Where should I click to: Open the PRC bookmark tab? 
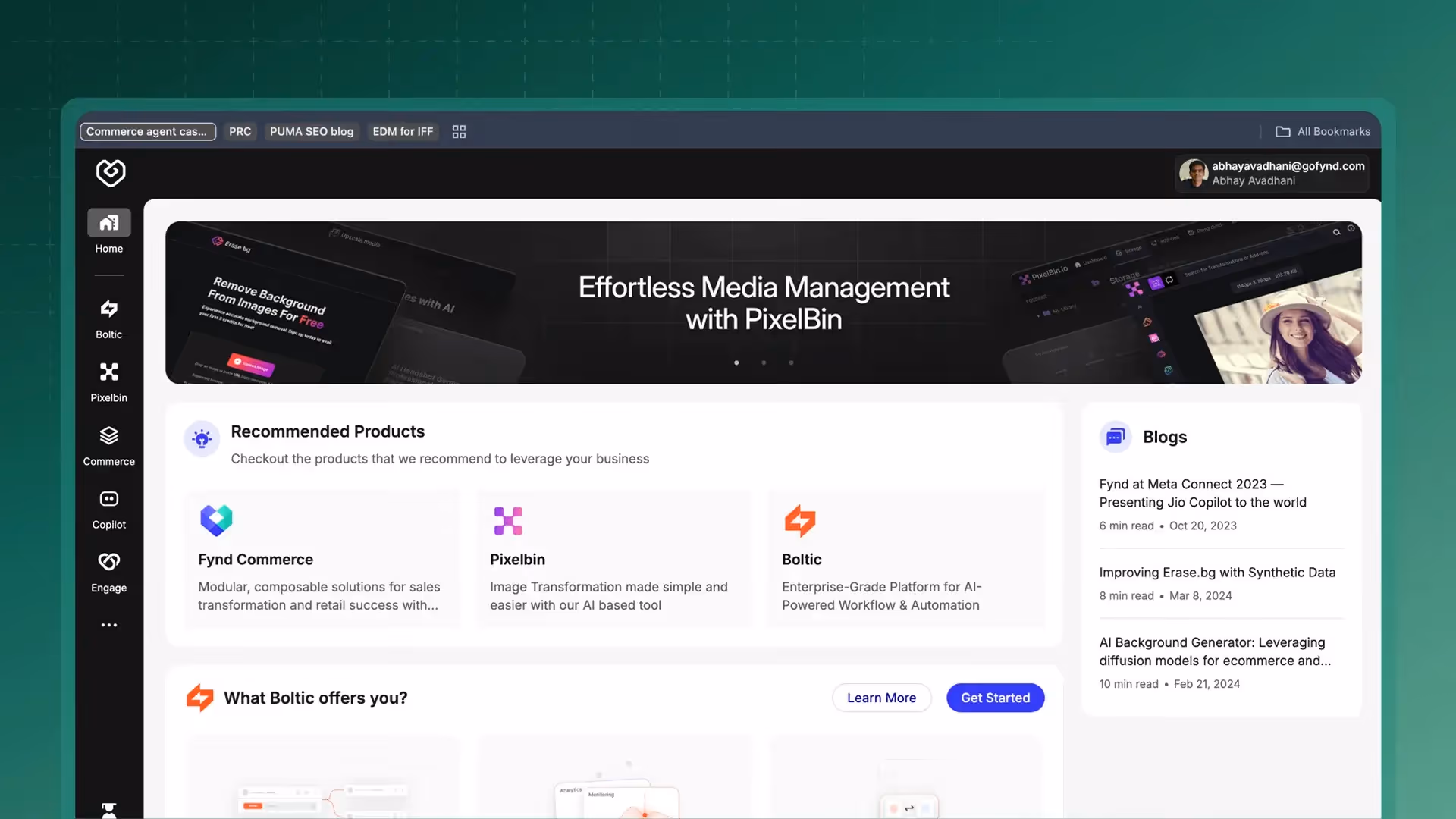tap(240, 131)
